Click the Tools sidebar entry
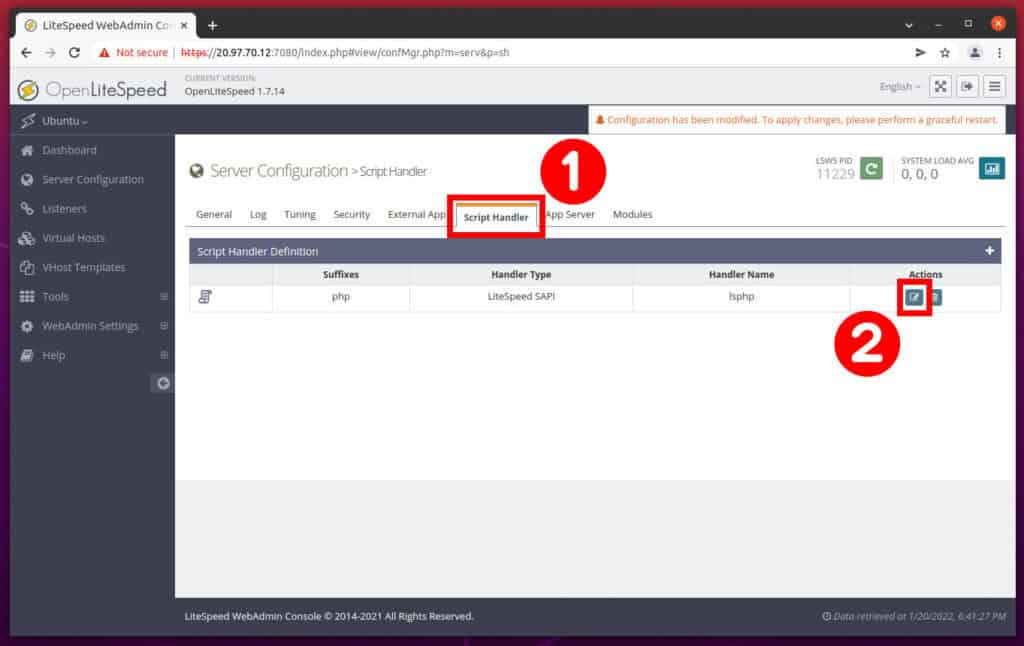This screenshot has width=1024, height=646. coord(55,297)
